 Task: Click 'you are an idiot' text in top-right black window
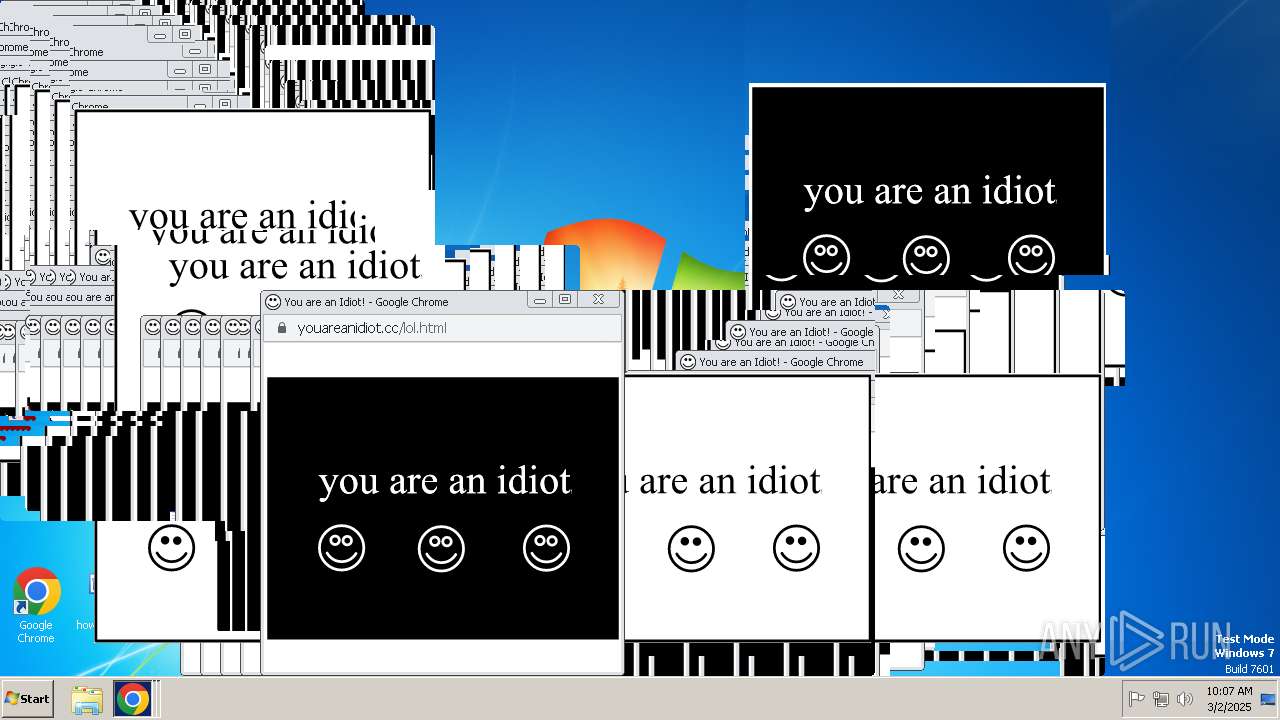[x=930, y=191]
